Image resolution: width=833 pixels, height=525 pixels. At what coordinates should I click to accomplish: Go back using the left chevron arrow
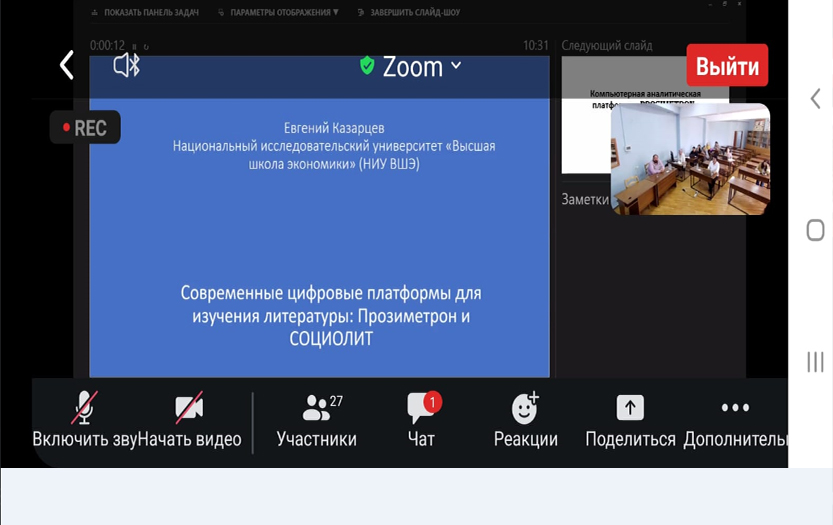pos(66,66)
